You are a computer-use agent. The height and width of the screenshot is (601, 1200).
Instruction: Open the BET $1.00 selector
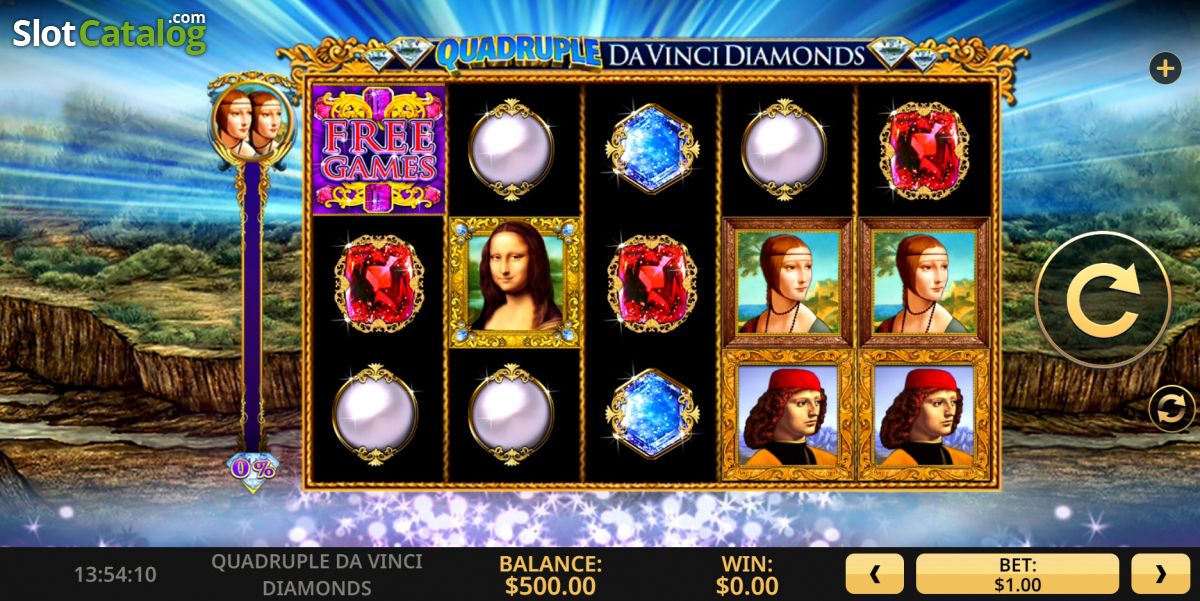click(x=1017, y=574)
